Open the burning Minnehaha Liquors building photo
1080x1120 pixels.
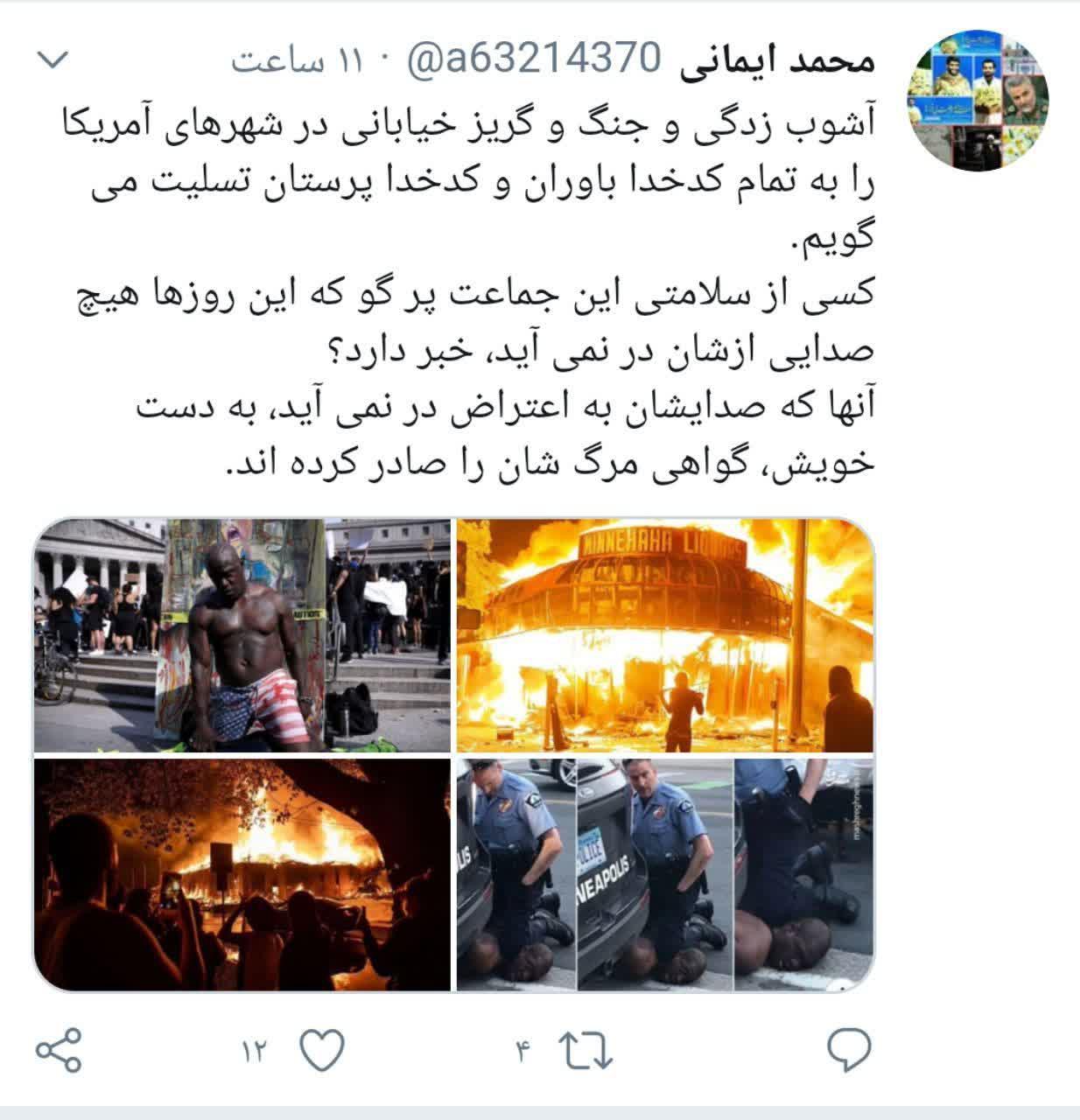coord(665,635)
